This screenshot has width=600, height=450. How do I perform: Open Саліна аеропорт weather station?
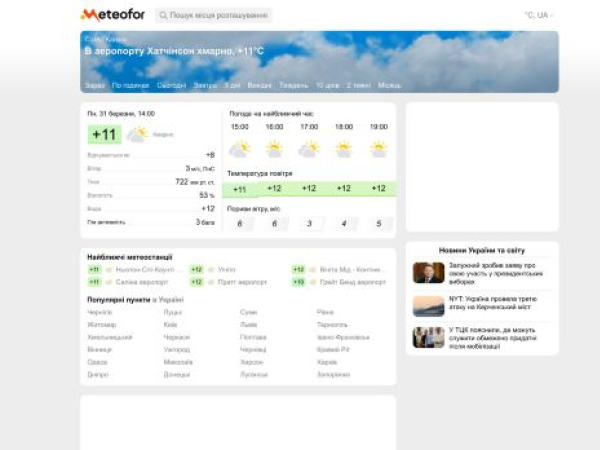(142, 282)
